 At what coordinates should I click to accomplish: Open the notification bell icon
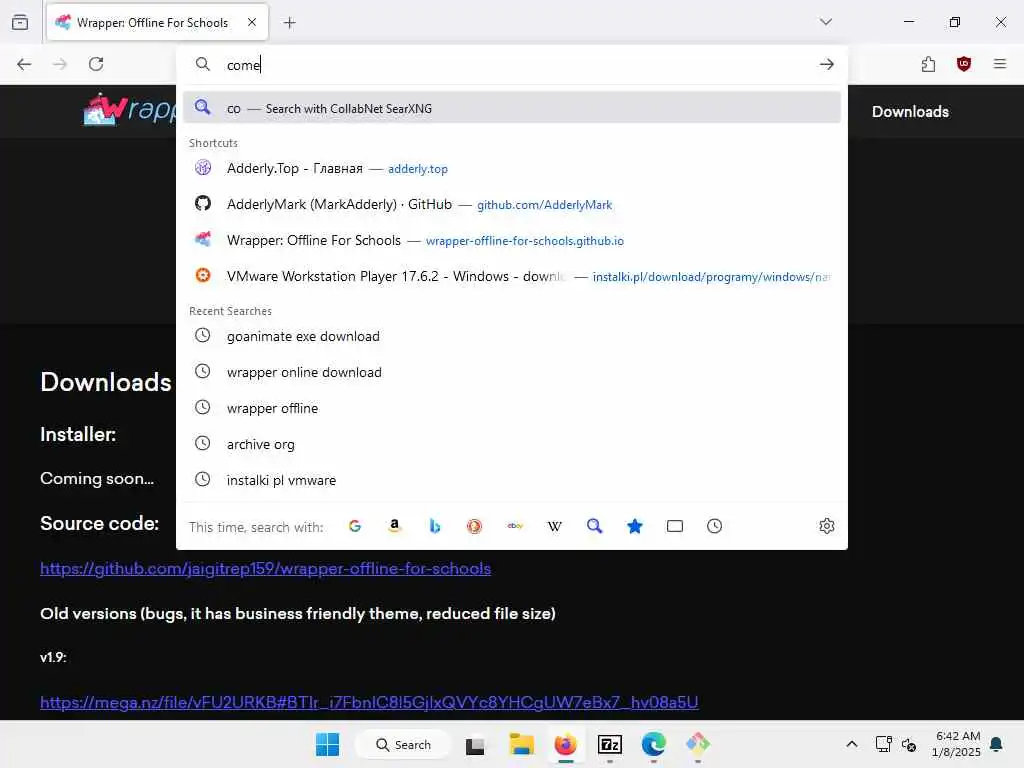(997, 744)
